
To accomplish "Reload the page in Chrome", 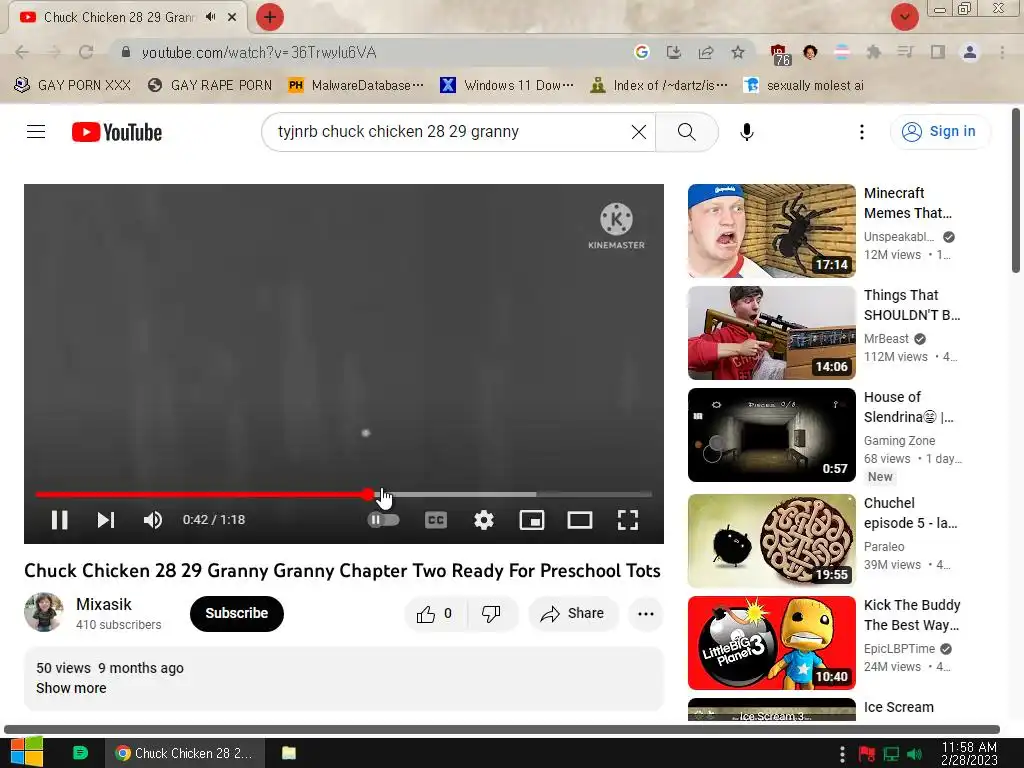I will pyautogui.click(x=86, y=52).
